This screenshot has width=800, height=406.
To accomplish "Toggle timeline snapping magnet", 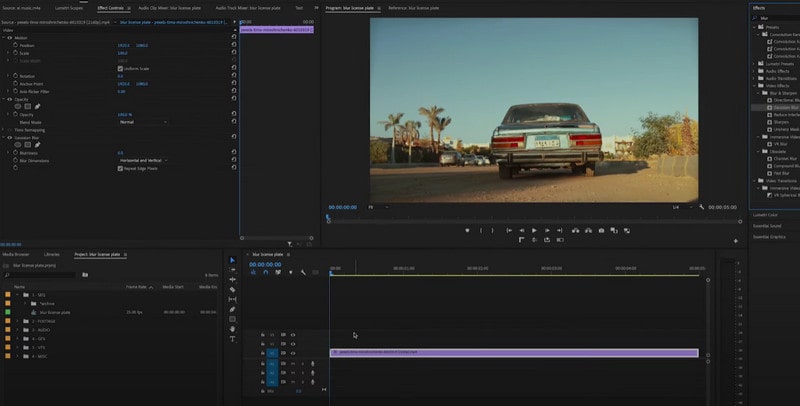I will [x=265, y=272].
